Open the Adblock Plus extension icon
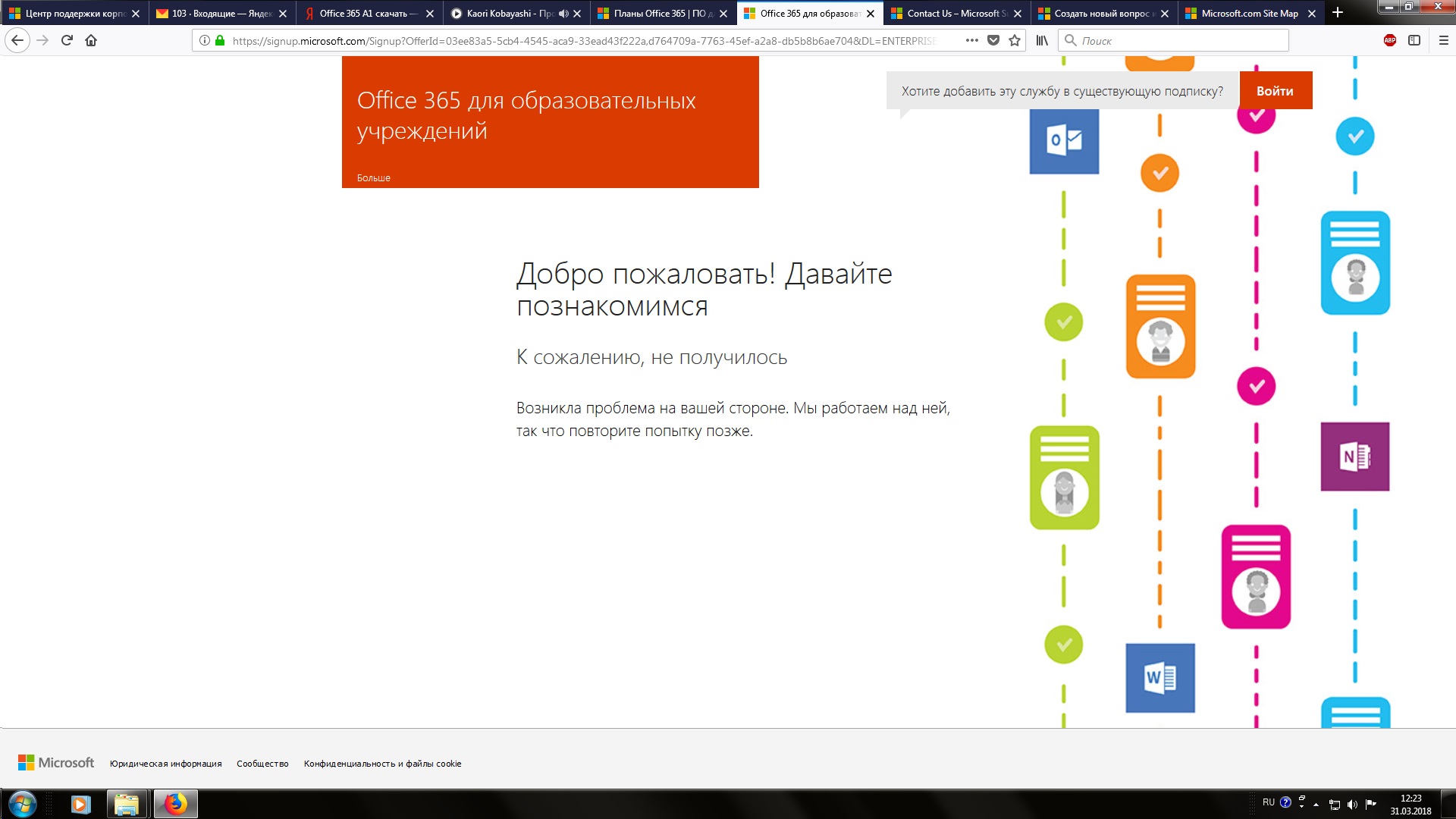1456x819 pixels. coord(1390,40)
